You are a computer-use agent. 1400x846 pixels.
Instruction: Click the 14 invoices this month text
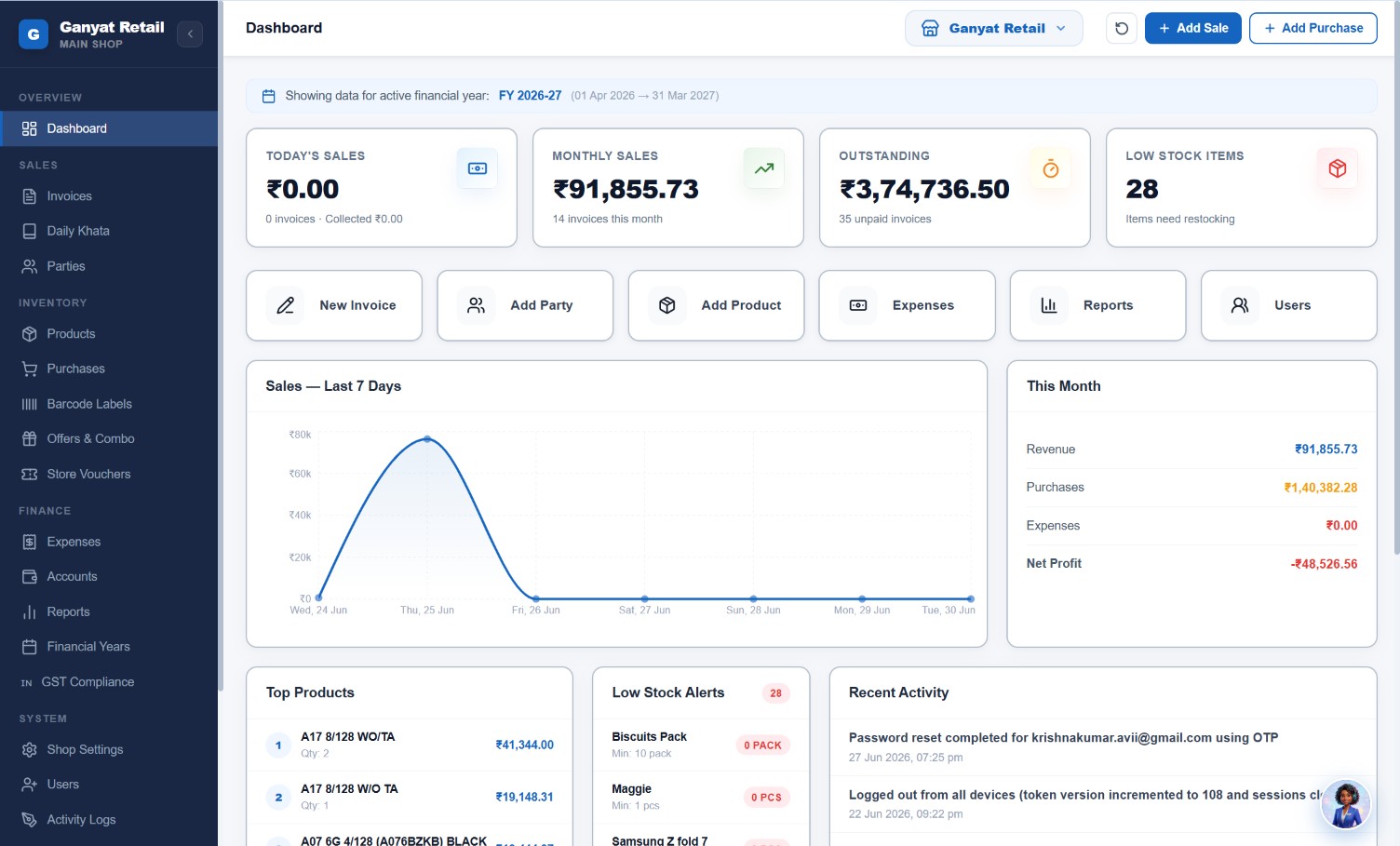608,220
